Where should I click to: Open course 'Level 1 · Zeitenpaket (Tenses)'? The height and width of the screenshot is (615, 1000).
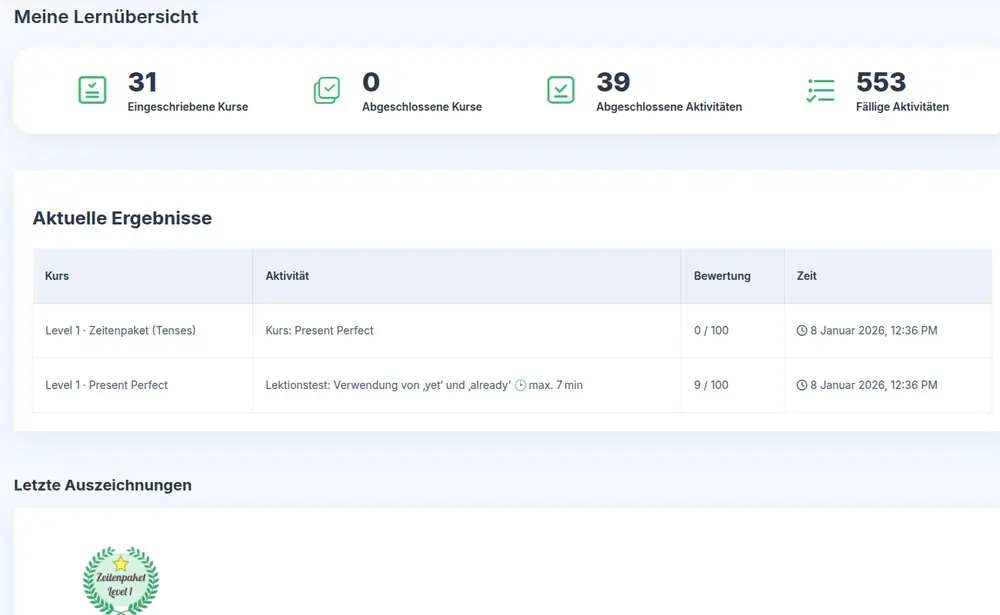(120, 331)
